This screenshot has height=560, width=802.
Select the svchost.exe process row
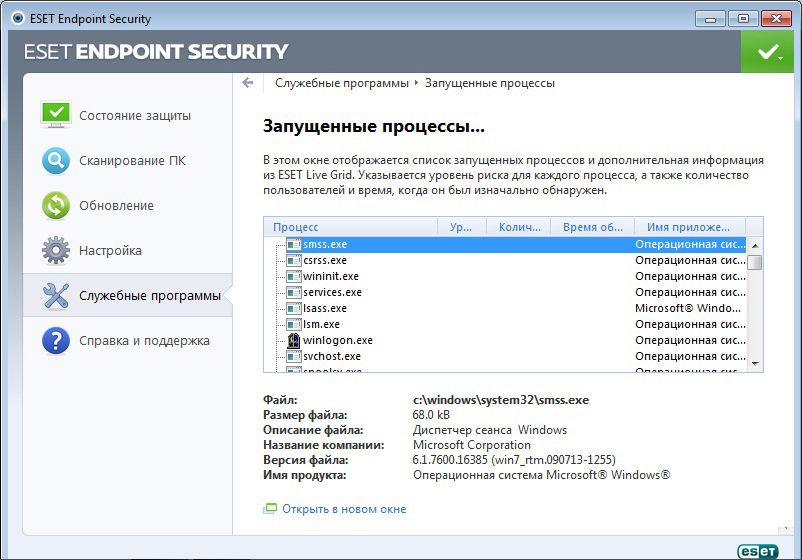pos(332,356)
